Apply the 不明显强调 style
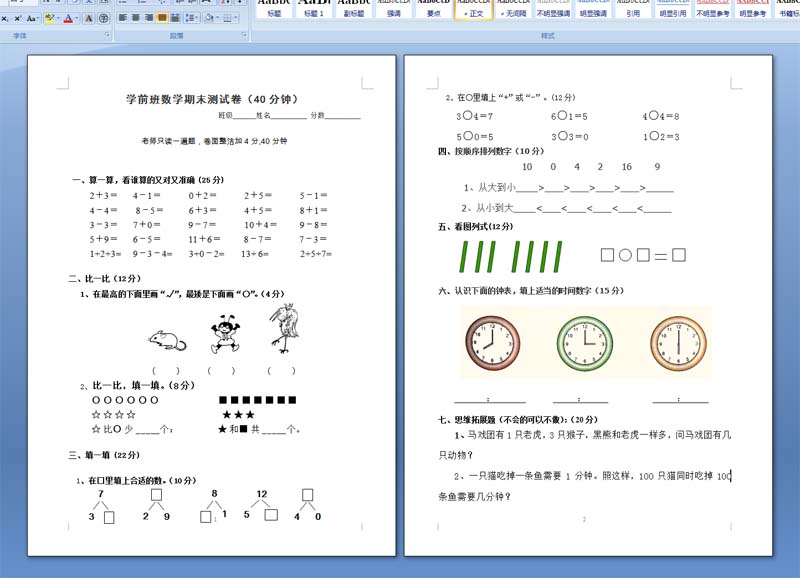 click(x=553, y=9)
